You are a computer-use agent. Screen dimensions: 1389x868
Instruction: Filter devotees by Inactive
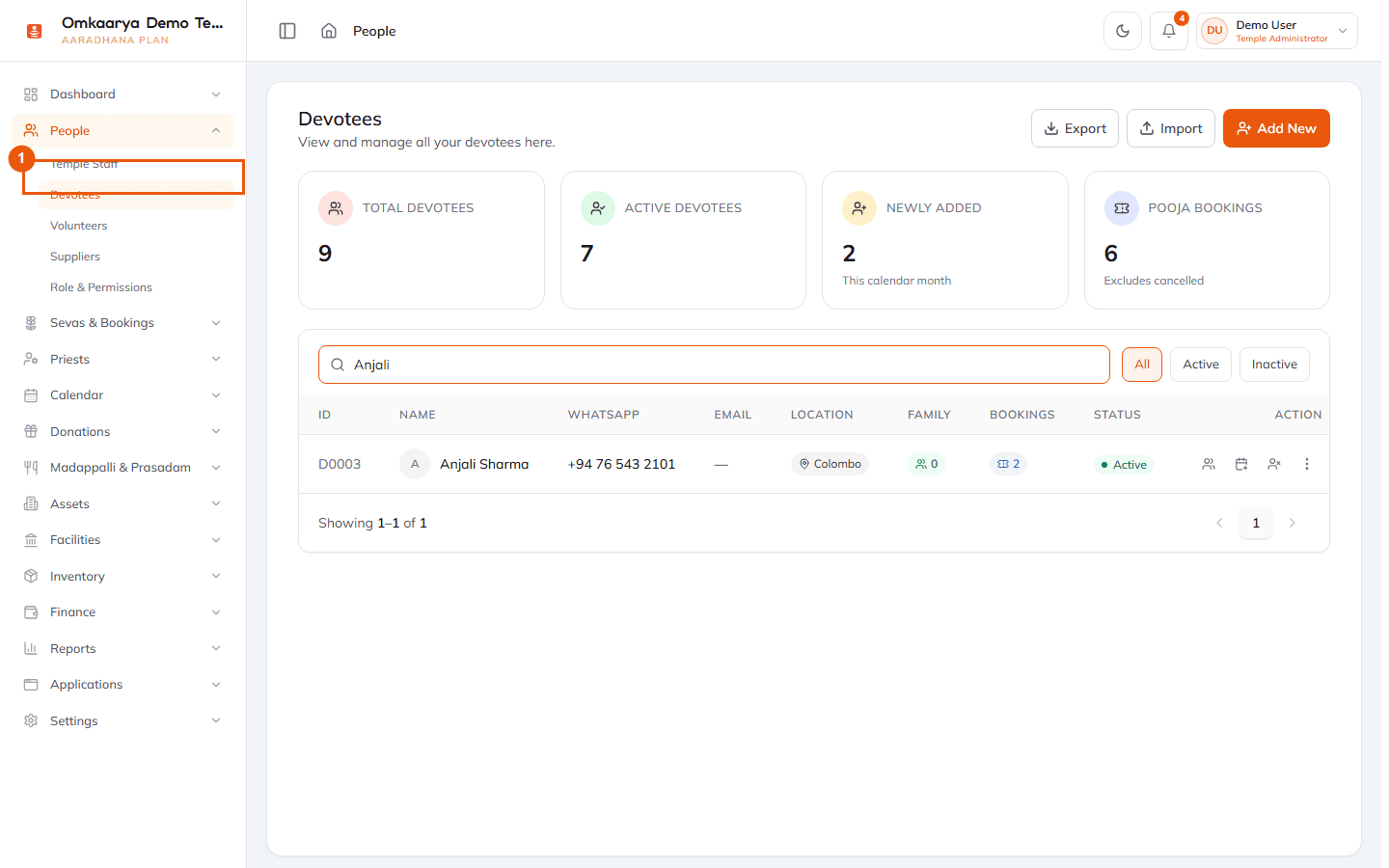click(1274, 365)
